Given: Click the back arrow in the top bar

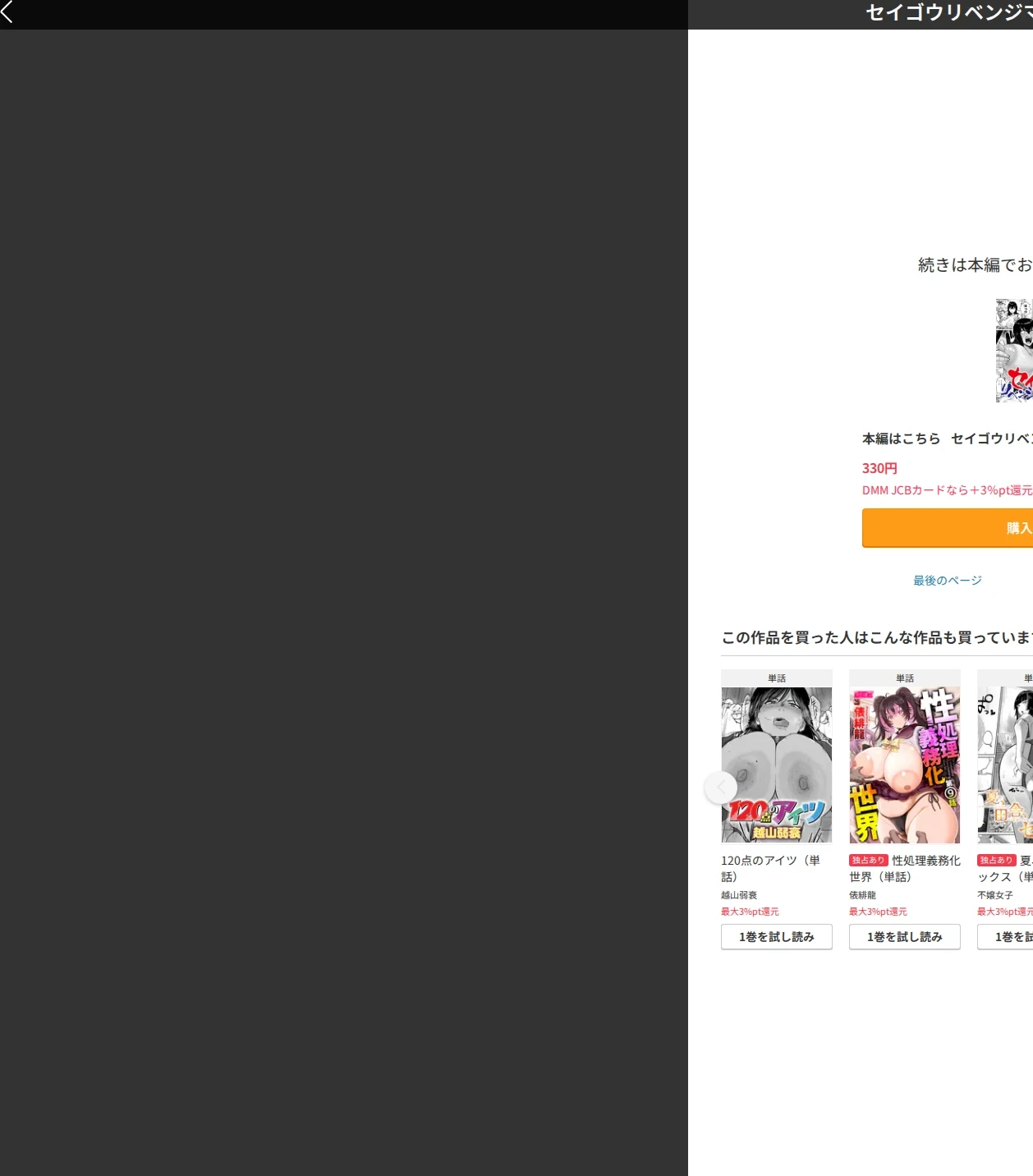Looking at the screenshot, I should (7, 11).
